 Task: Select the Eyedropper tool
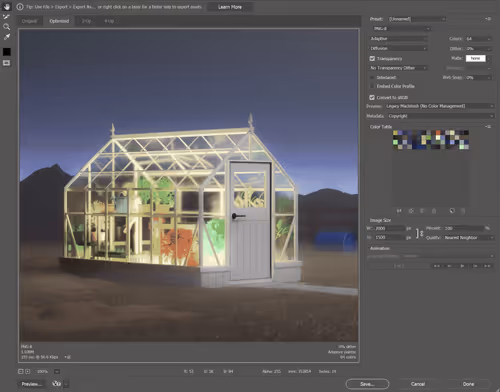click(6, 37)
